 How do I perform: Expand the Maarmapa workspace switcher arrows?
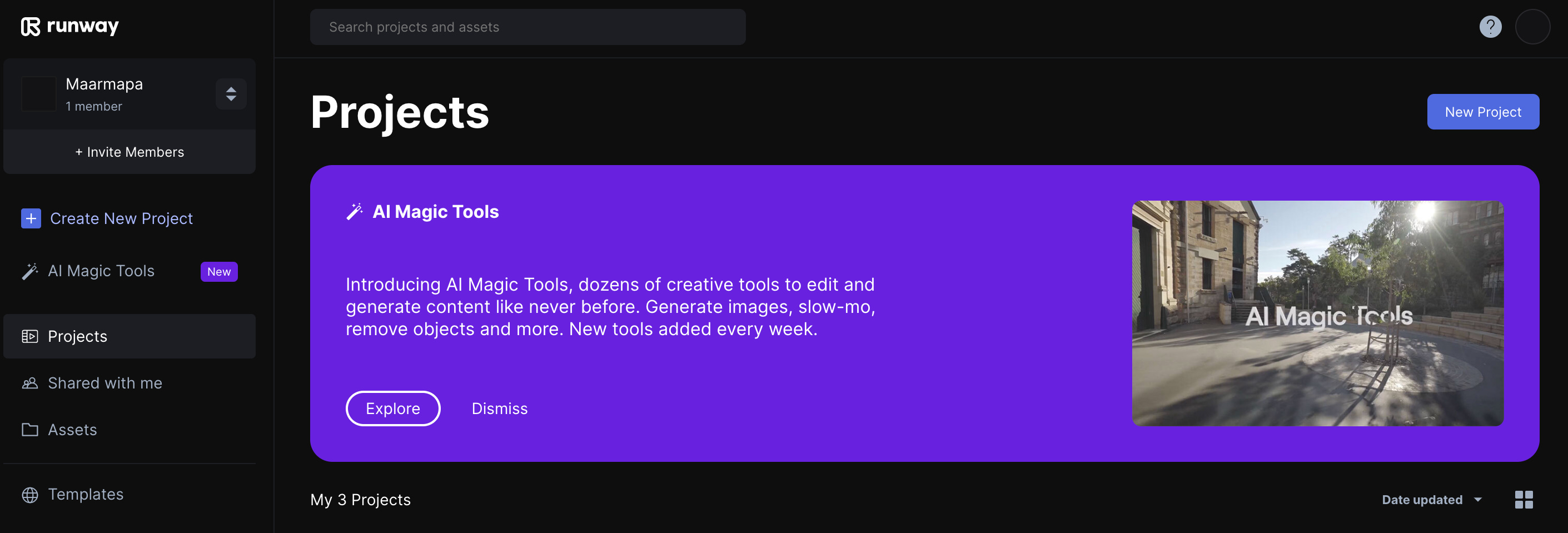tap(231, 94)
